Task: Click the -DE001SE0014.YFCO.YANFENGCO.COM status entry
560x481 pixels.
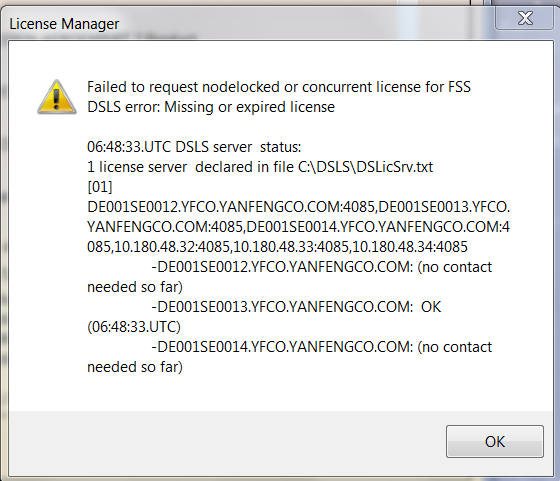Action: [x=321, y=347]
